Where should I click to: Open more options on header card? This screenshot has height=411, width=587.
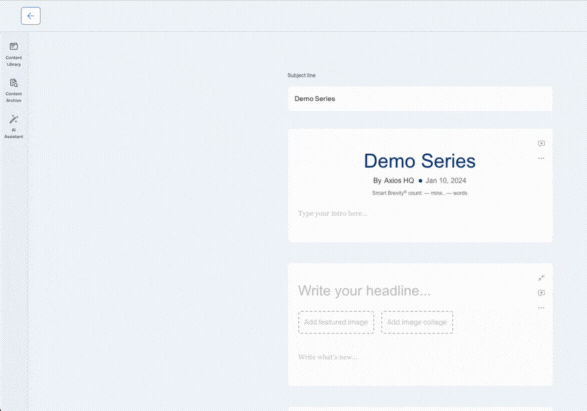(541, 158)
